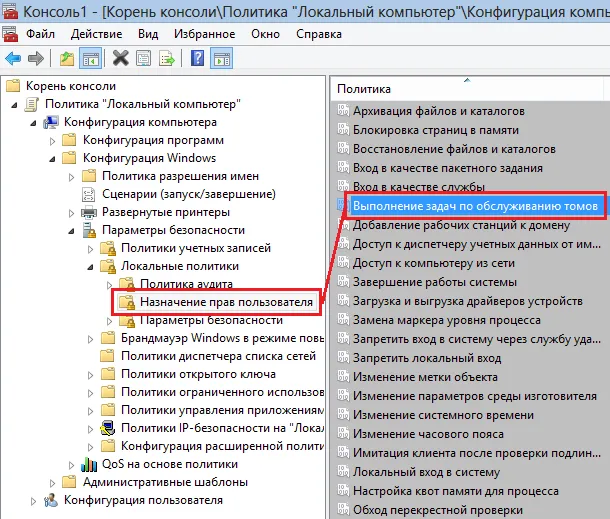Image resolution: width=610 pixels, height=519 pixels.
Task: Click the policy icon beside Архивация файлов и каталогов
Action: 343,110
